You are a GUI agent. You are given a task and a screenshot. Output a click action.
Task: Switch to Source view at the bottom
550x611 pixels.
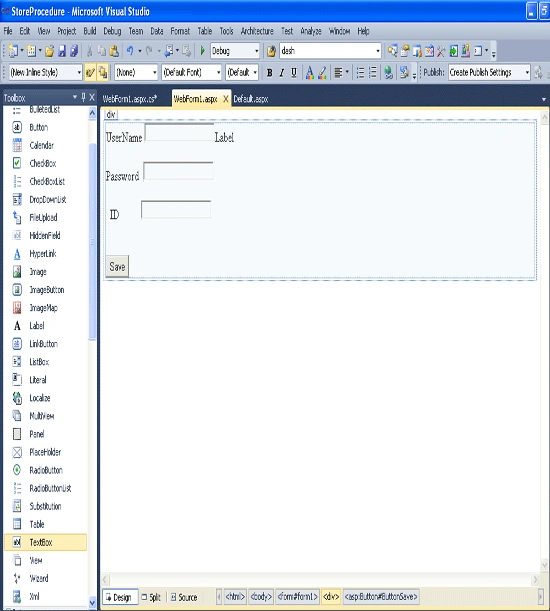pyautogui.click(x=184, y=597)
